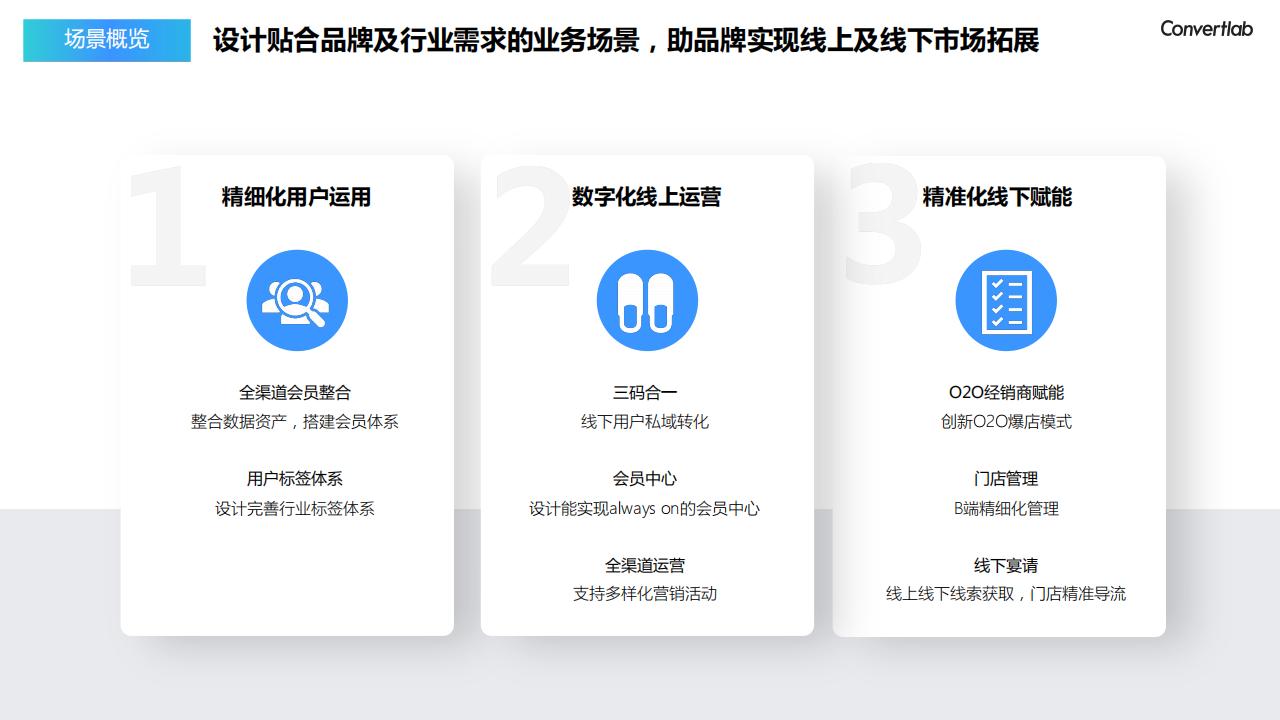Click the user search icon under 精细化用户运用
This screenshot has width=1280, height=720.
pos(297,300)
